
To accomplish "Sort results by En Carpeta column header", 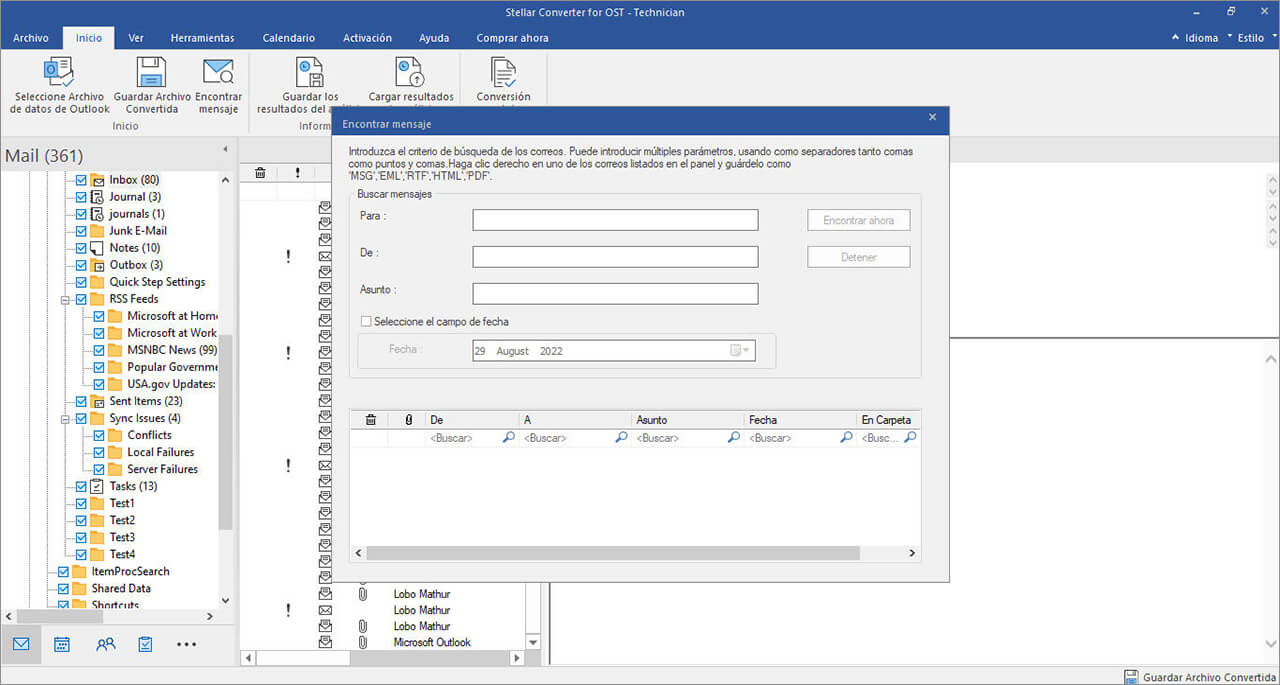I will point(888,420).
